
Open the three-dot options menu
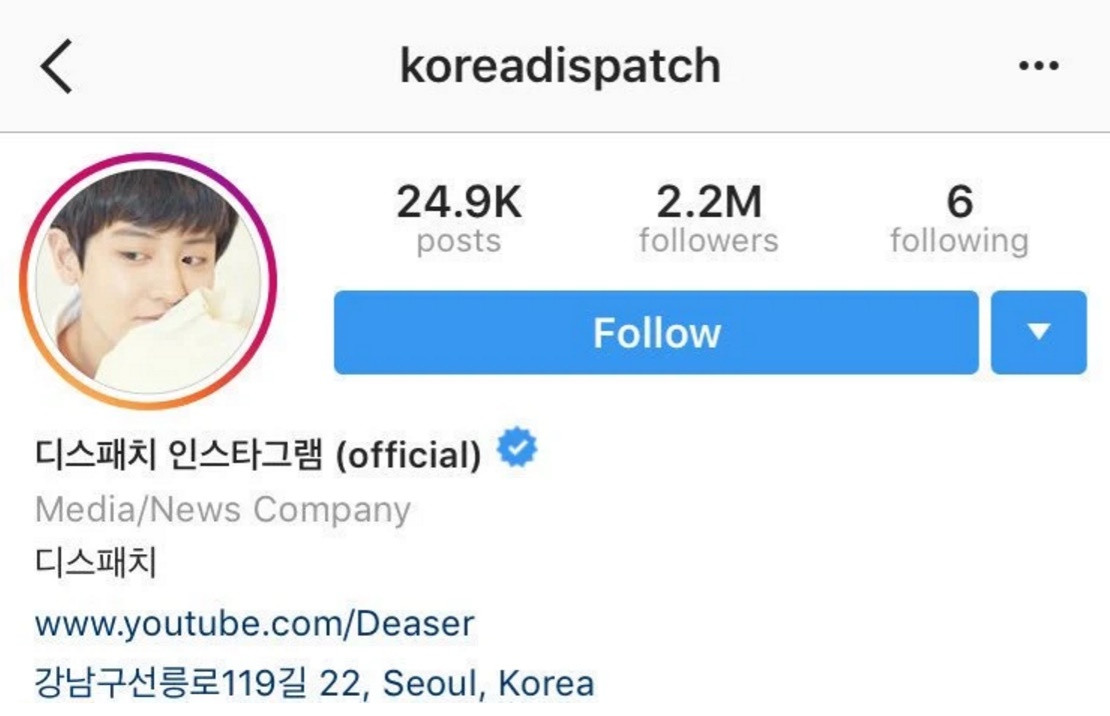[1039, 66]
